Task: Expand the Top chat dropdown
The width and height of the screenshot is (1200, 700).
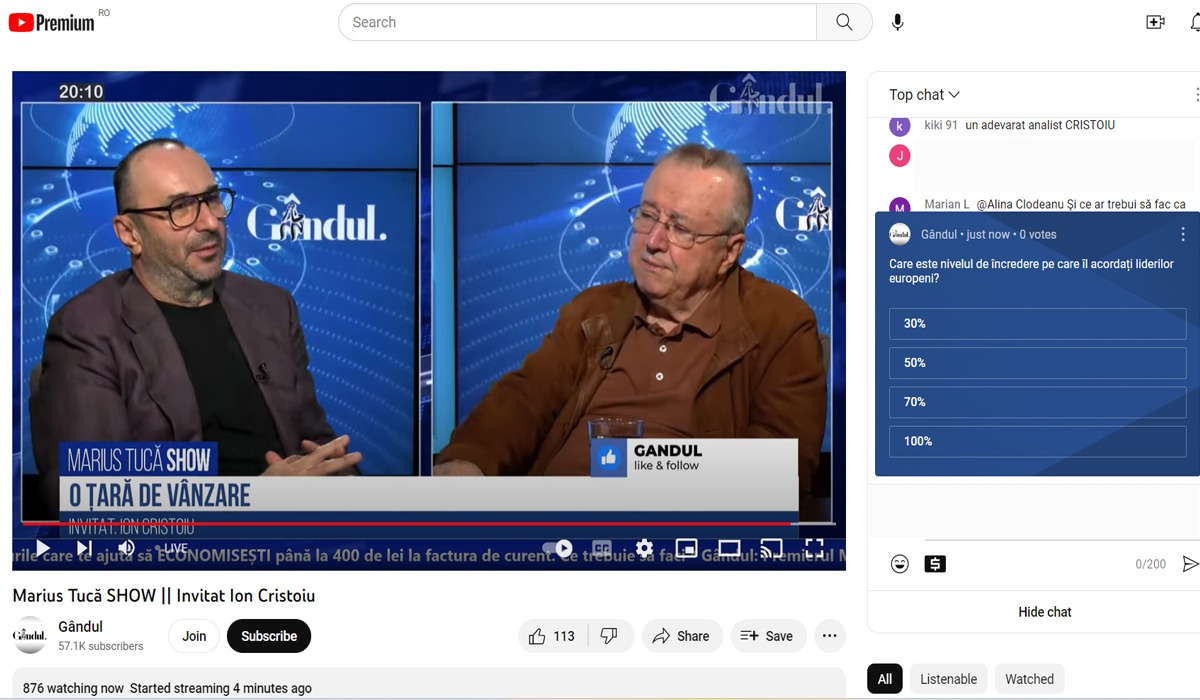Action: click(x=924, y=95)
